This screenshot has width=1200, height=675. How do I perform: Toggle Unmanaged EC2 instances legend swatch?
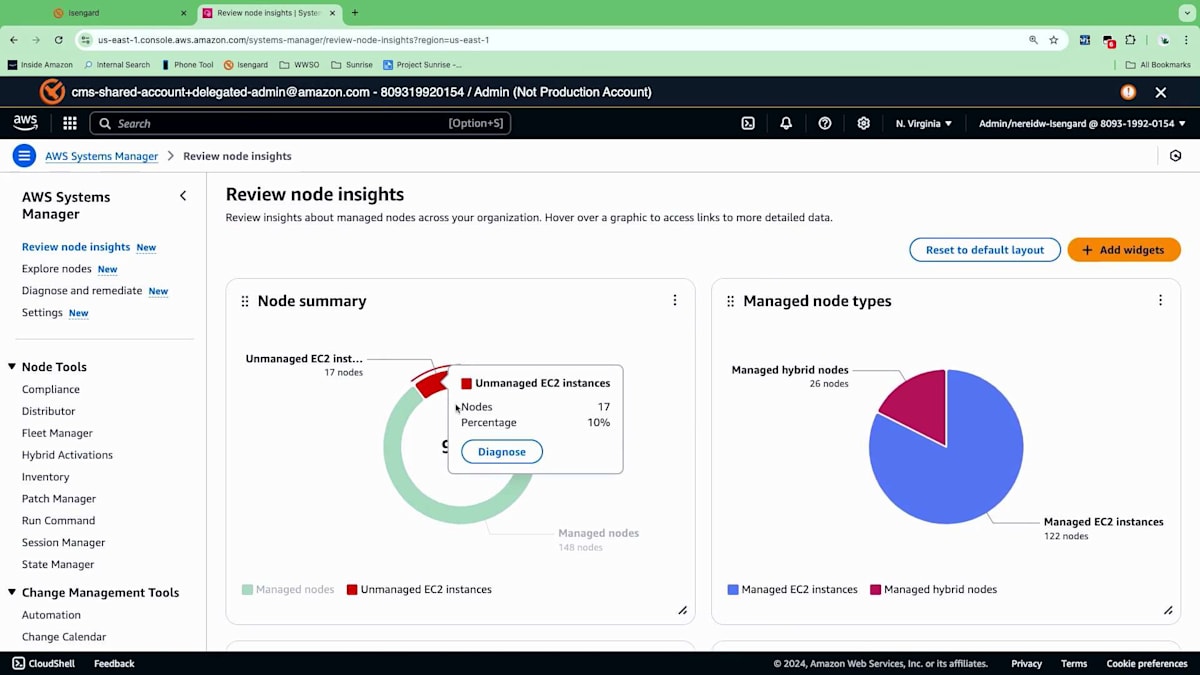[x=352, y=590]
